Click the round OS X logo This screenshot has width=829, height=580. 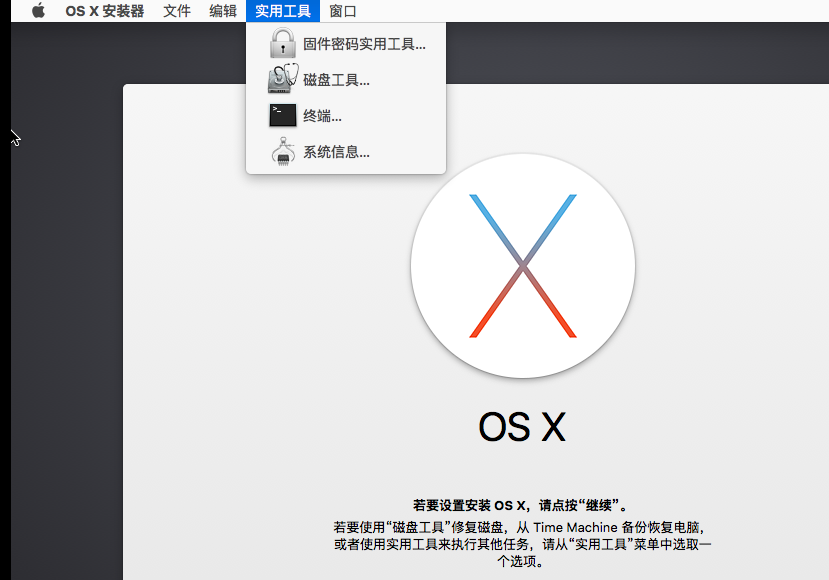(x=523, y=266)
